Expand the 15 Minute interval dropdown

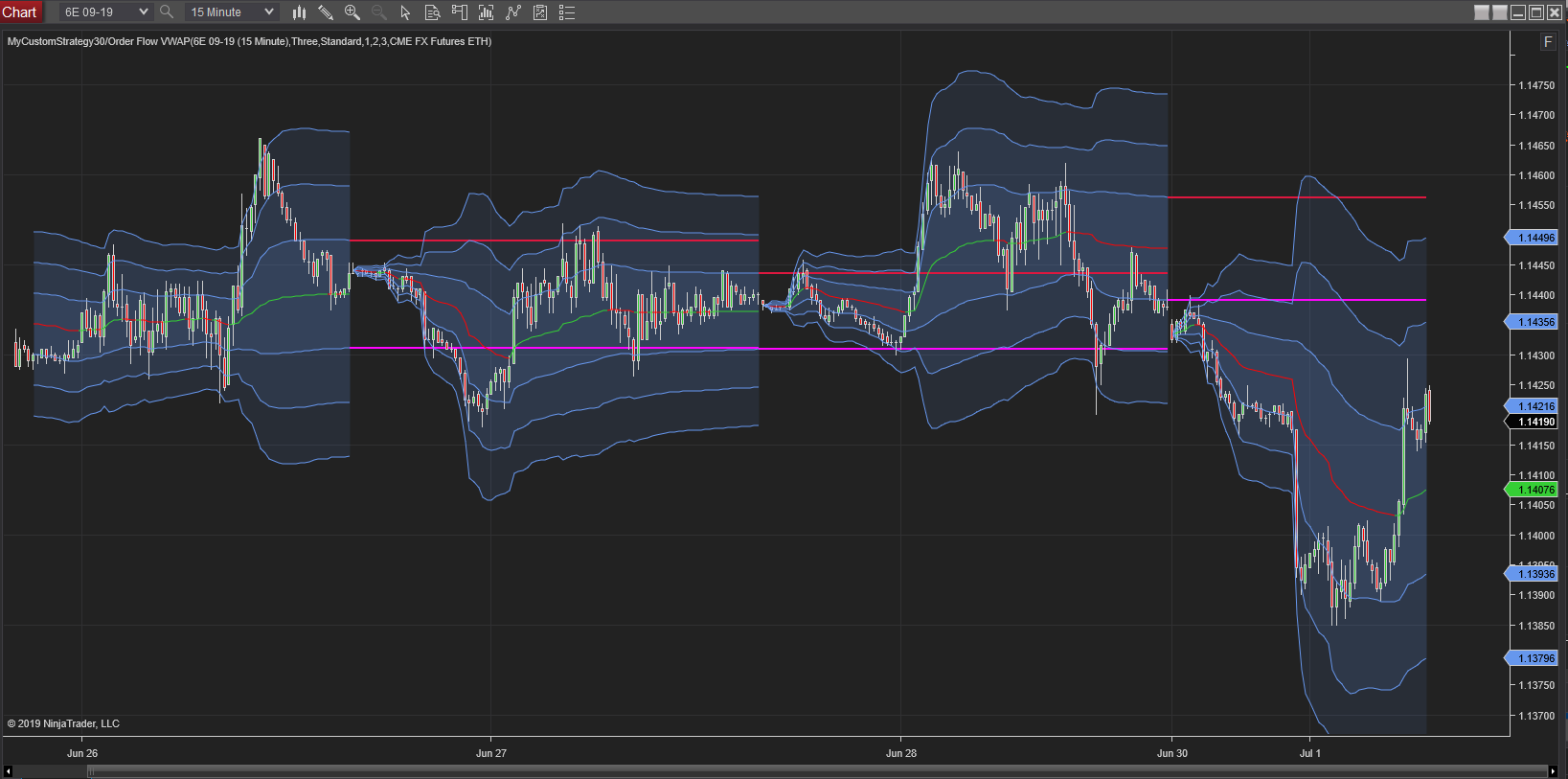pyautogui.click(x=269, y=12)
